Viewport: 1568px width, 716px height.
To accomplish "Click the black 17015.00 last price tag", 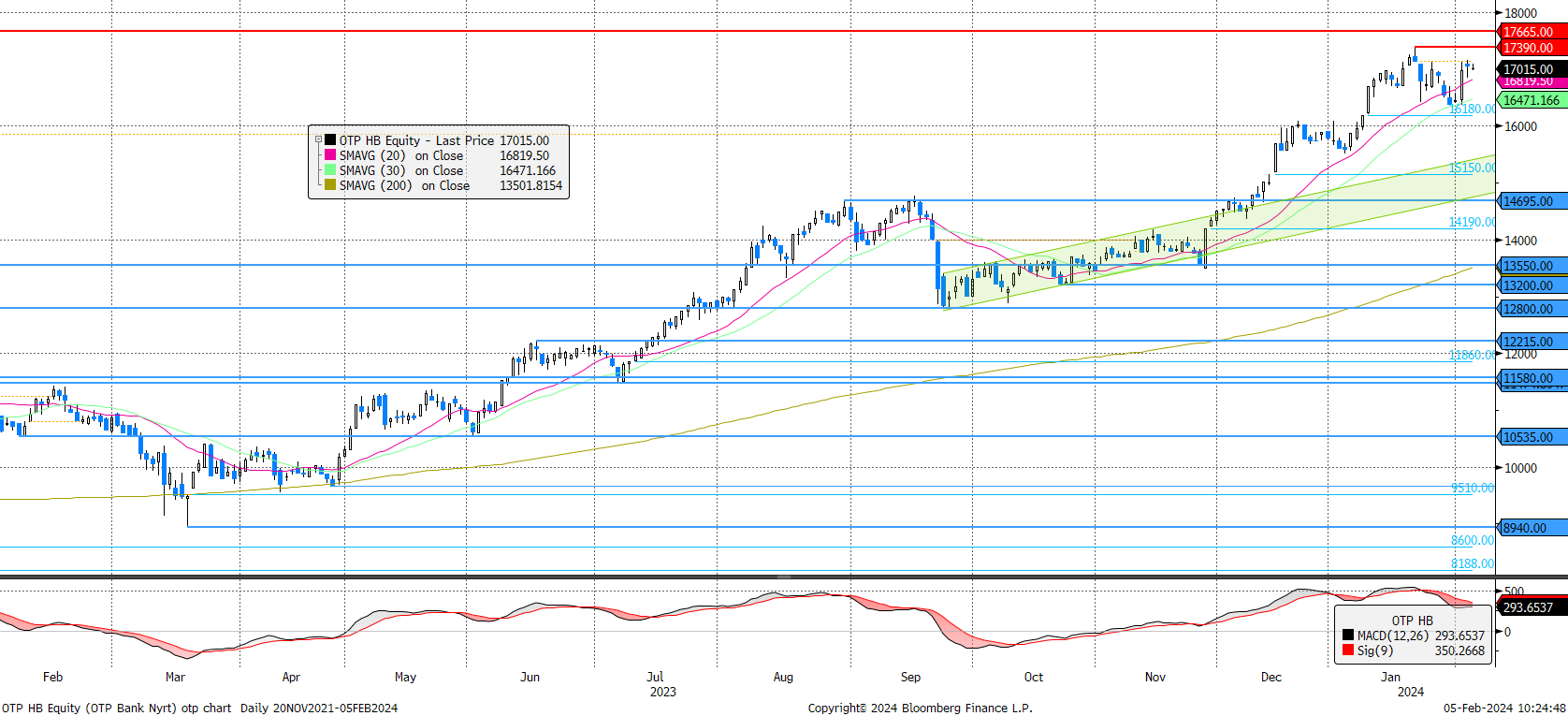I will pyautogui.click(x=1532, y=68).
